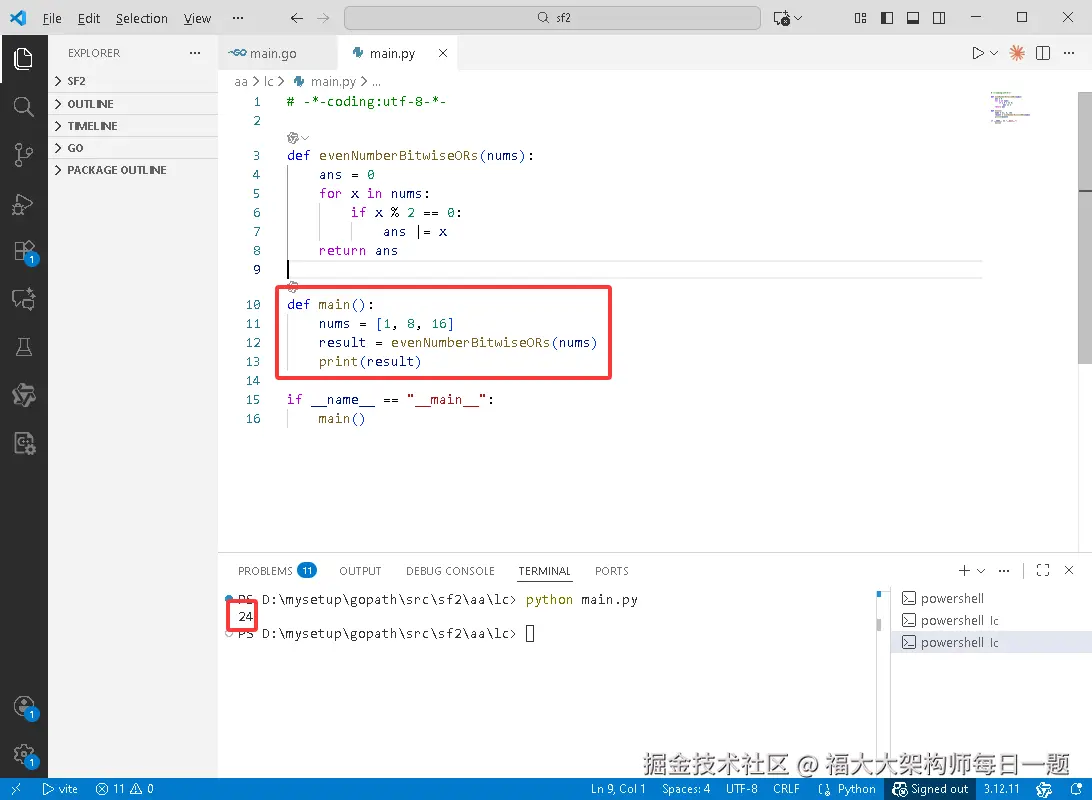1092x800 pixels.
Task: Expand the OUTLINE section
Action: [132, 104]
